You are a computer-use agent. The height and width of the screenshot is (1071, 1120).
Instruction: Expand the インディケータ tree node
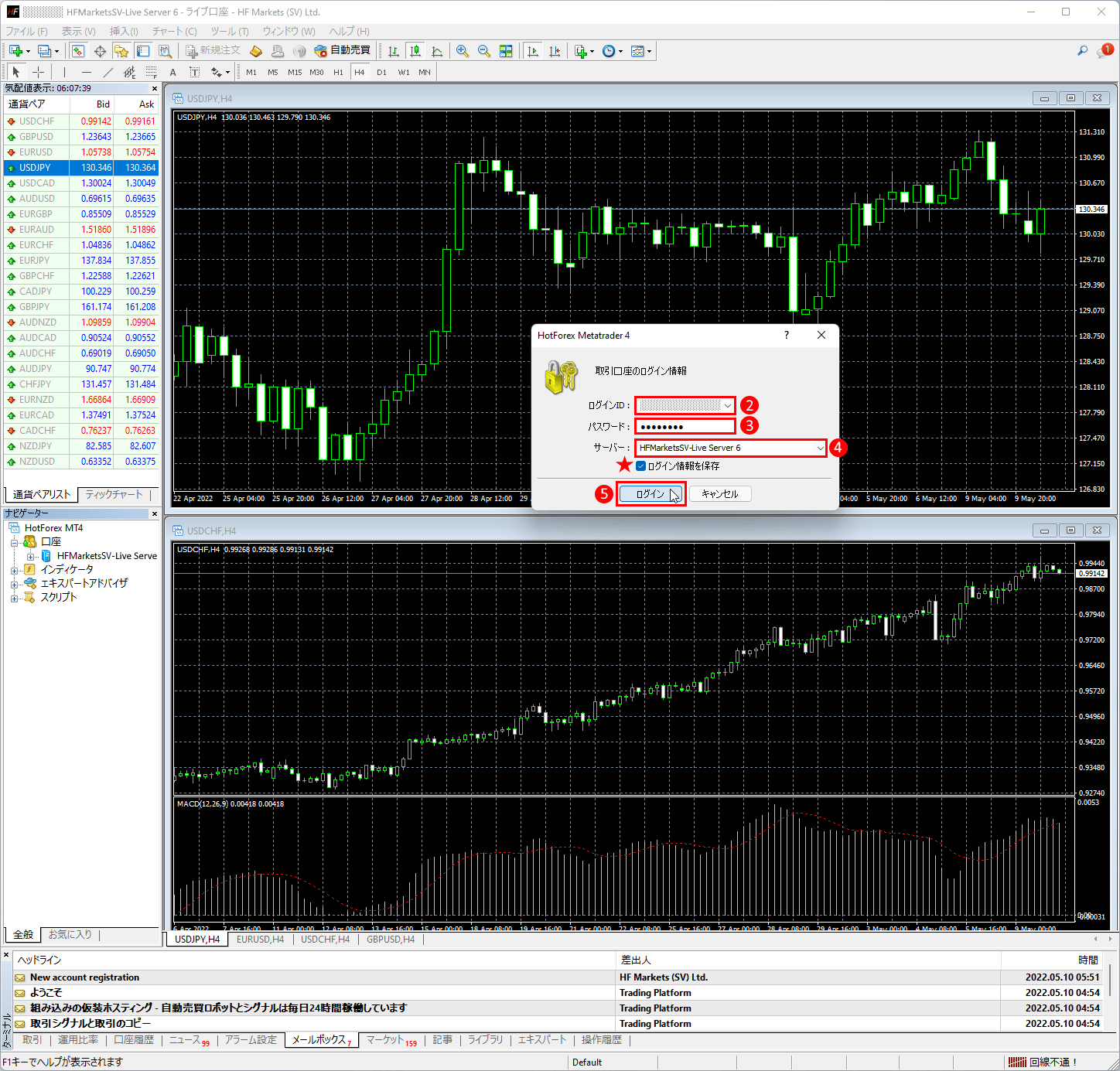coord(15,570)
